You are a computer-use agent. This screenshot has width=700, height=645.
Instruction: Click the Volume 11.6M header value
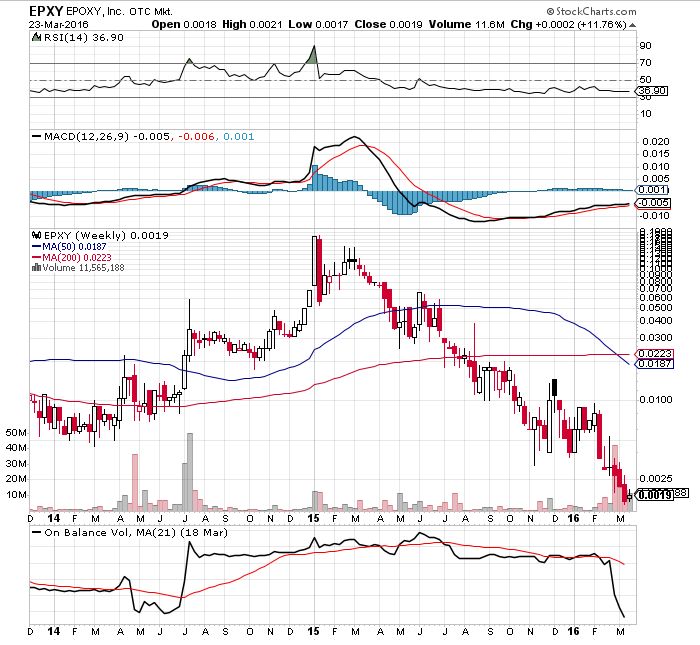[x=467, y=25]
